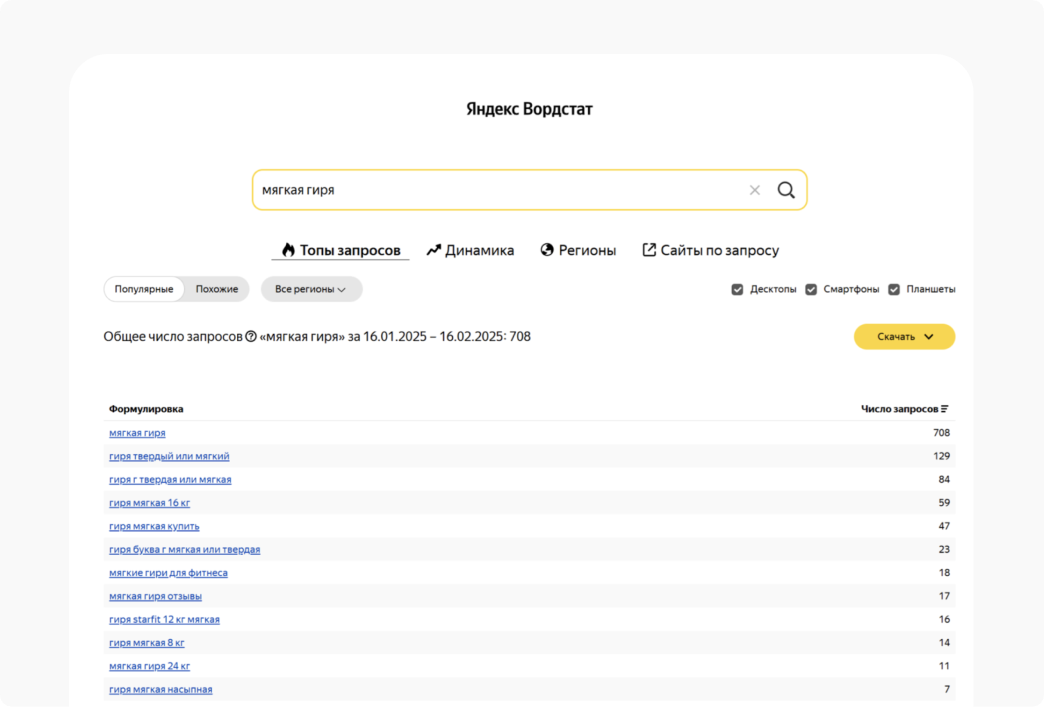This screenshot has width=1044, height=707.
Task: Uncheck the Десктопы checkbox
Action: (737, 289)
